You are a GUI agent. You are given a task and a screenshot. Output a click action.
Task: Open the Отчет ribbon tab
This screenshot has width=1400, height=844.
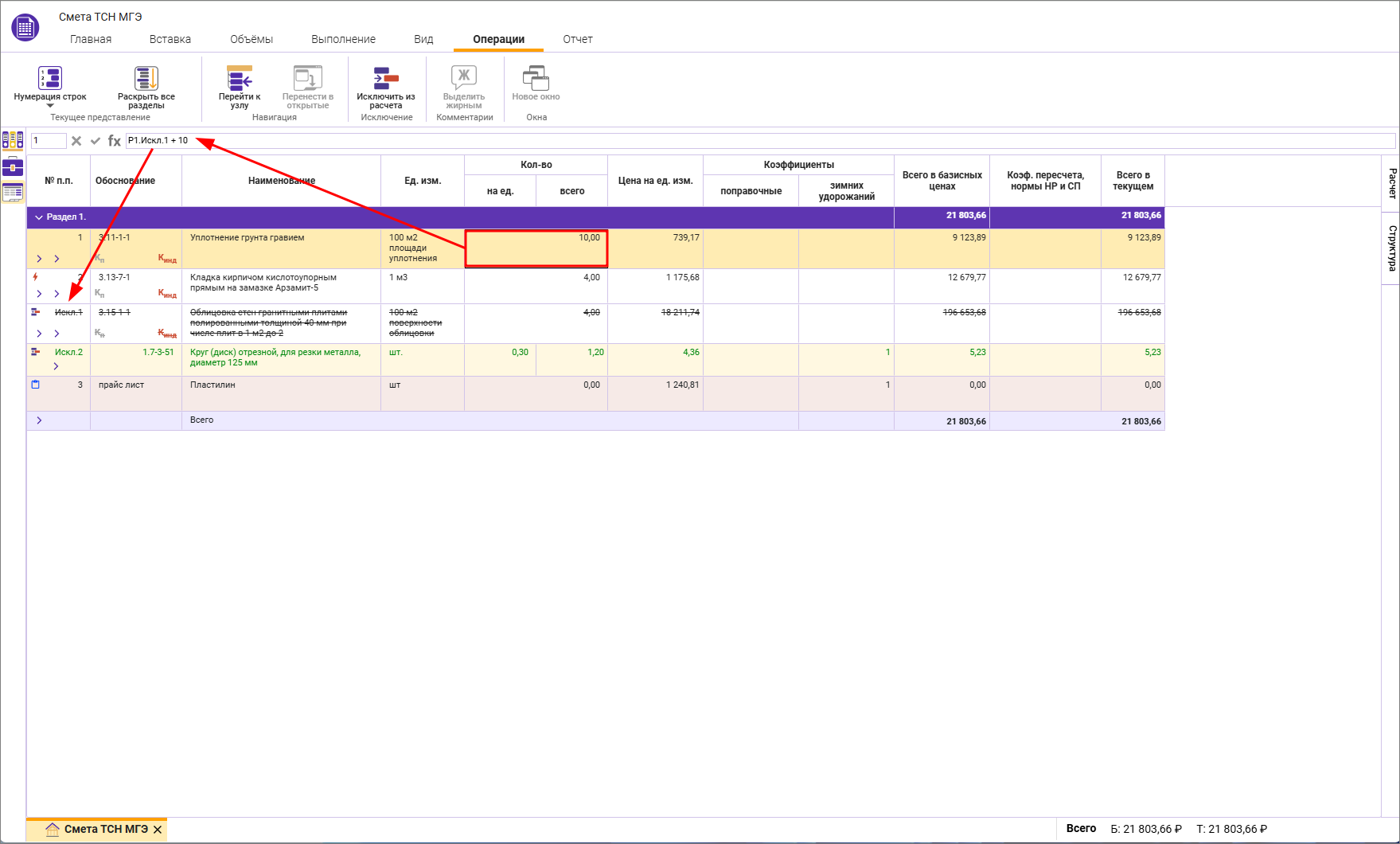click(578, 39)
